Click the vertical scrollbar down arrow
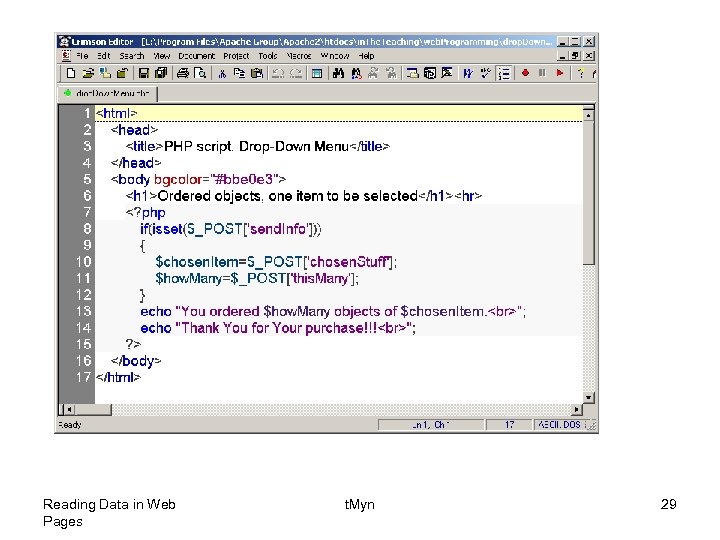The height and width of the screenshot is (540, 720). click(x=588, y=398)
